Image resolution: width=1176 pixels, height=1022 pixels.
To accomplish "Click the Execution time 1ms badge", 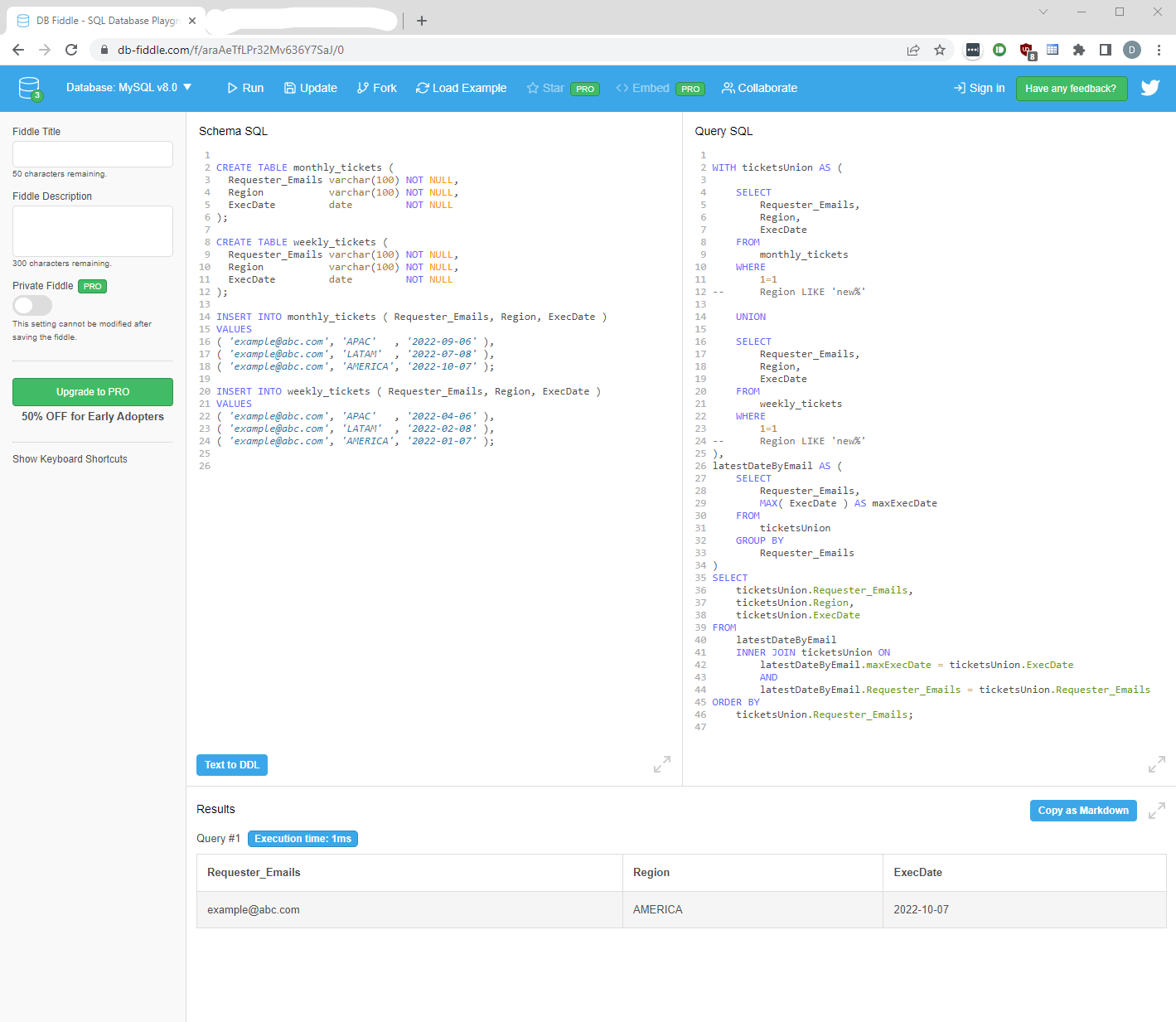I will pos(302,839).
